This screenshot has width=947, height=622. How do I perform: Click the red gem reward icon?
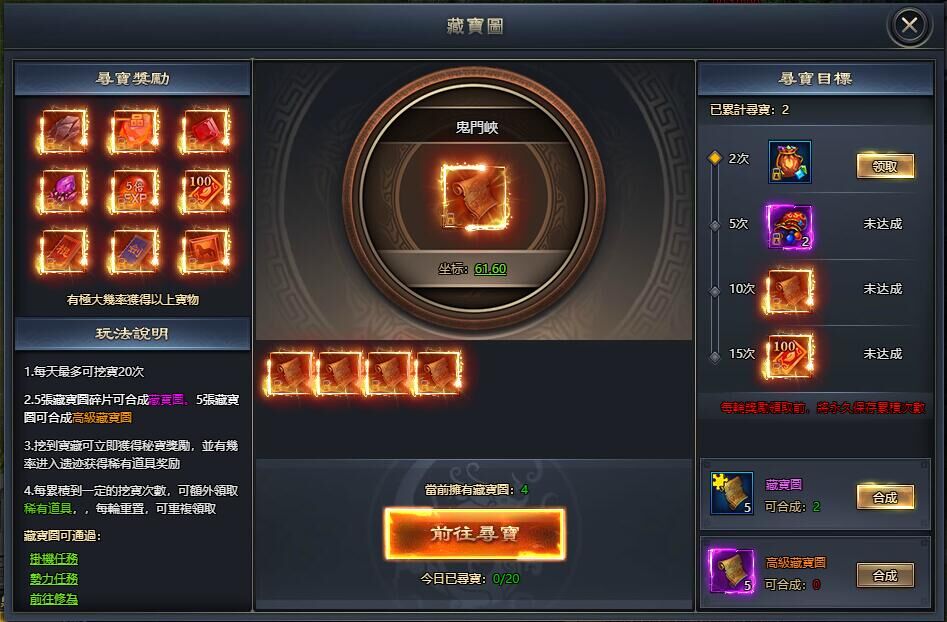(205, 131)
